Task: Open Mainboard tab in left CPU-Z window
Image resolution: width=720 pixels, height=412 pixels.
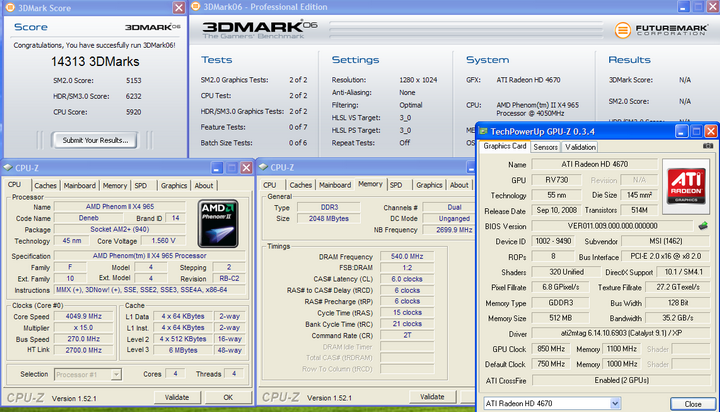Action: (79, 186)
